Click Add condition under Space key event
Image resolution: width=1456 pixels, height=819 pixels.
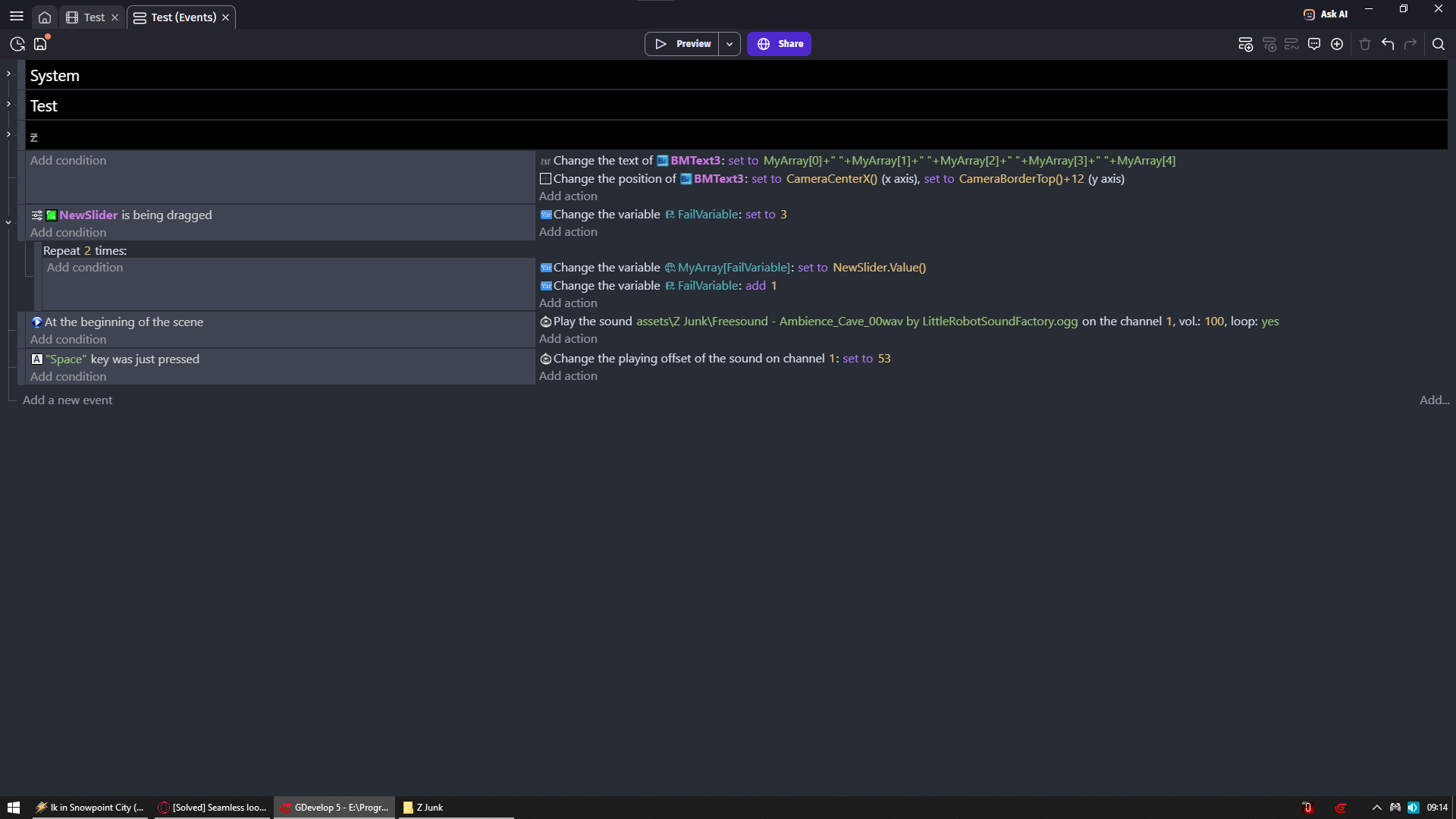coord(68,377)
